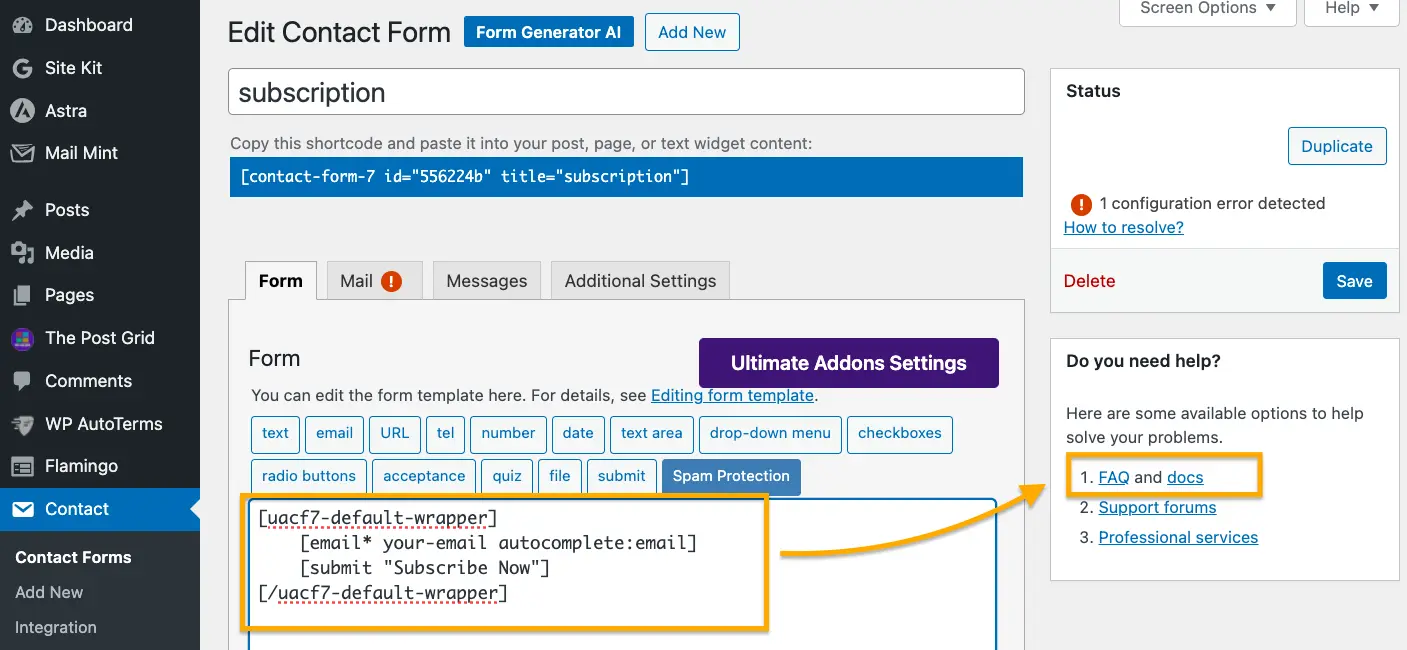Open Site Kit in the sidebar
The image size is (1407, 650).
click(75, 67)
